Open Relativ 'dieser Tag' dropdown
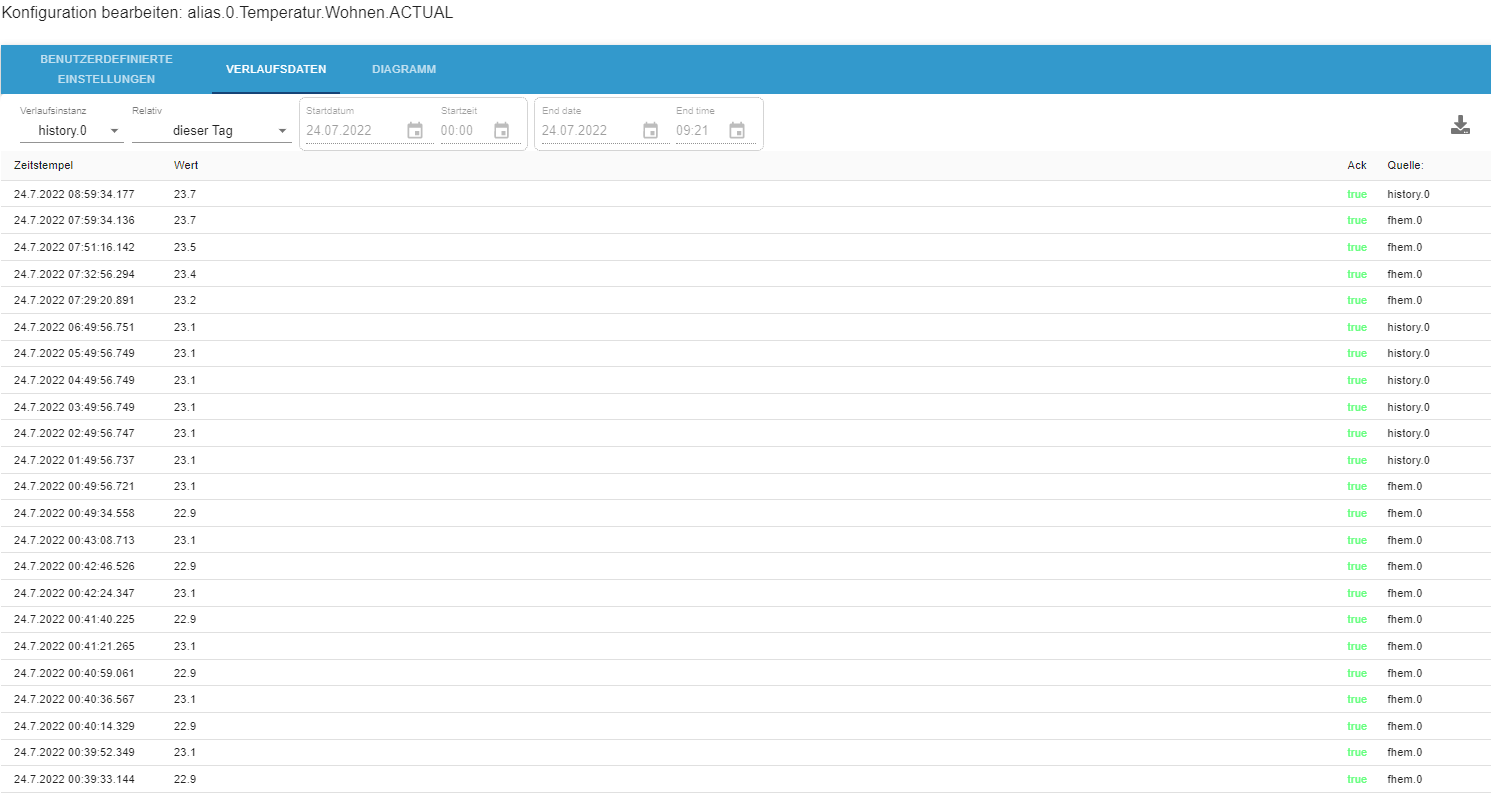 click(x=212, y=130)
